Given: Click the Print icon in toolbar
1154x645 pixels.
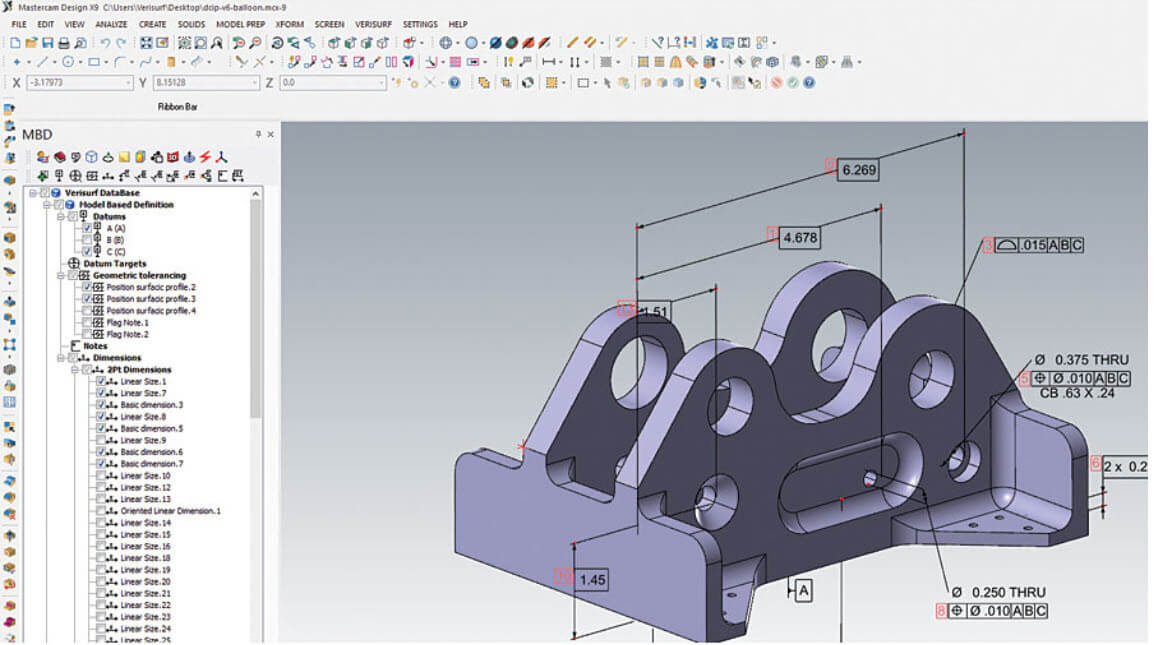Looking at the screenshot, I should (63, 43).
